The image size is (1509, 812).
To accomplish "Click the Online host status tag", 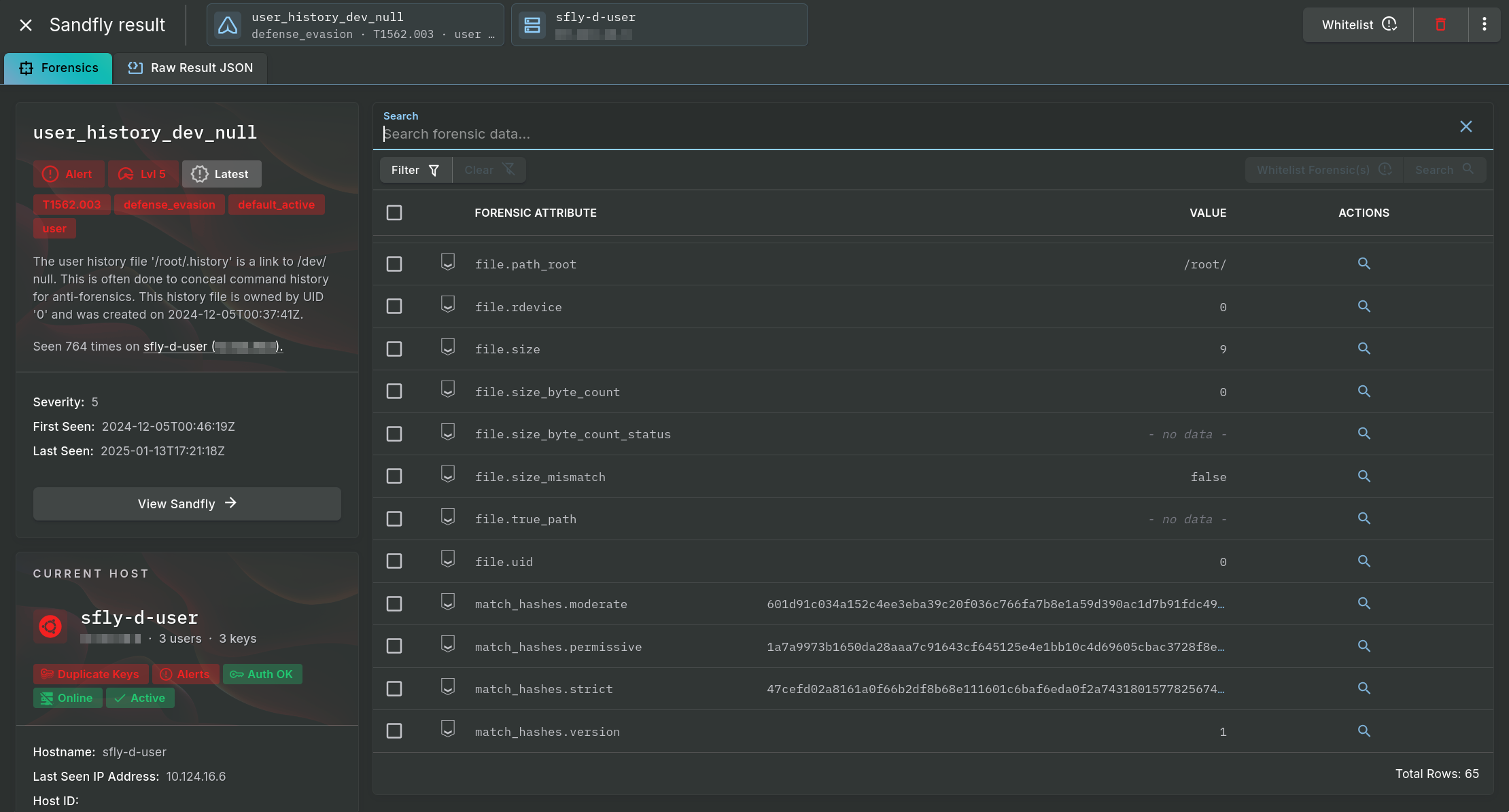I will pos(67,698).
